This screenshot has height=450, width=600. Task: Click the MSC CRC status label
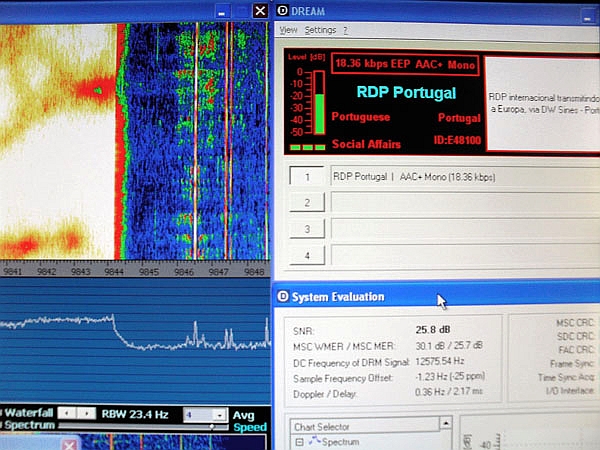(574, 323)
